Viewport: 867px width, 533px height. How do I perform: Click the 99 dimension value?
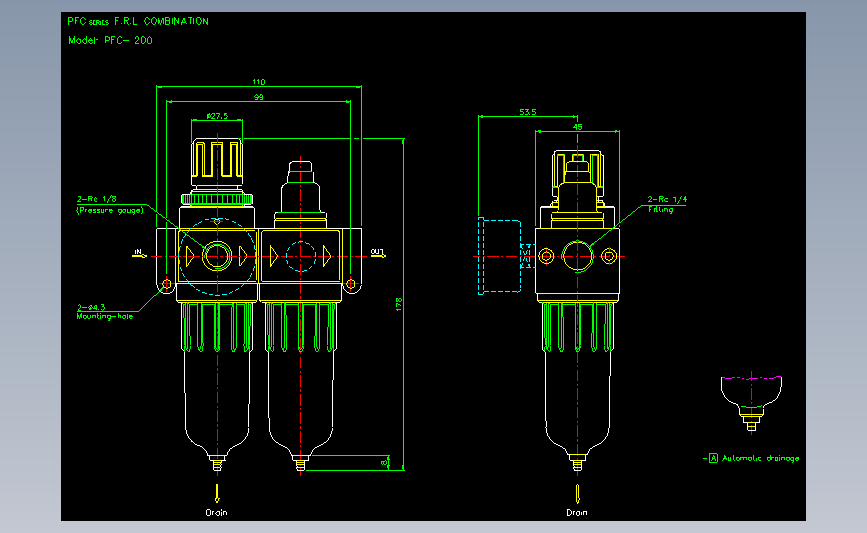[259, 97]
